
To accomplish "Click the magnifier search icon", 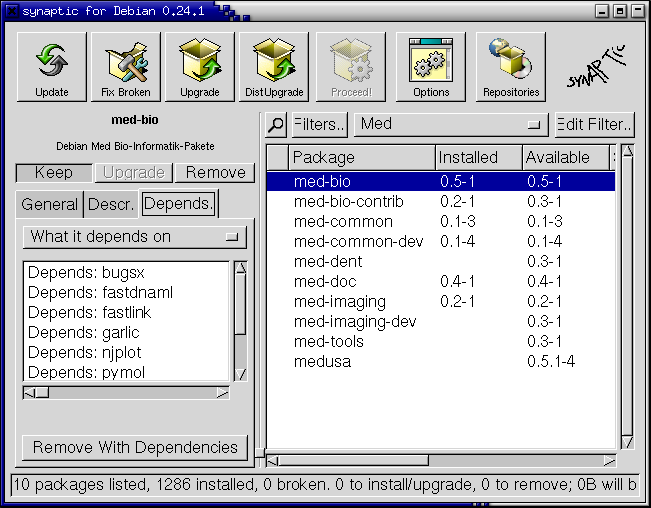I will pos(276,125).
